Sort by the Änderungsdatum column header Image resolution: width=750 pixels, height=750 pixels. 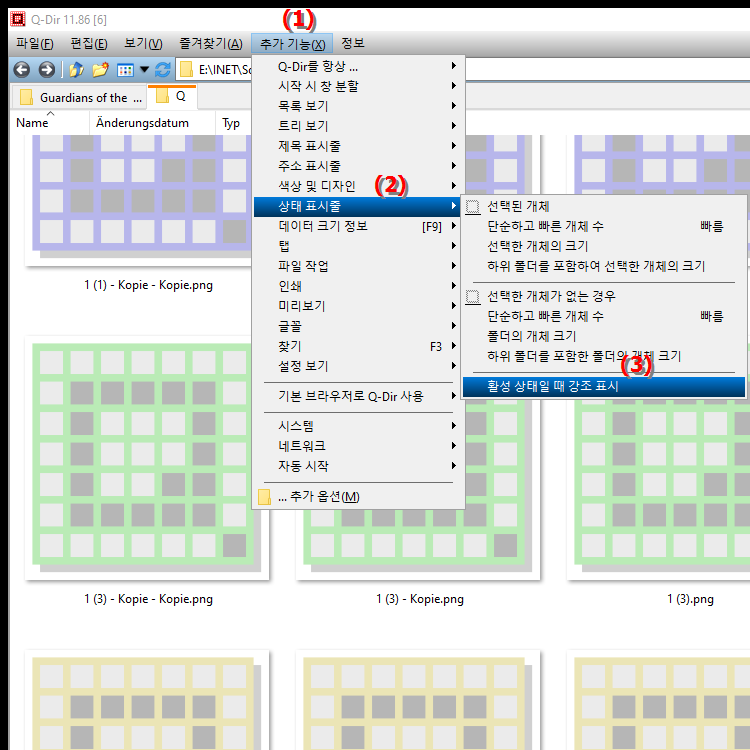click(x=152, y=123)
